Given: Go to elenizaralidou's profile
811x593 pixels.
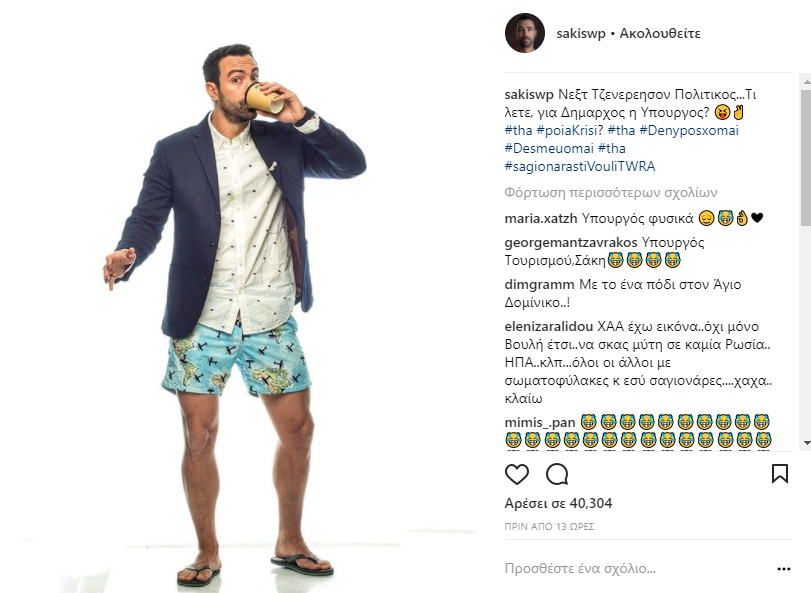Looking at the screenshot, I should point(548,326).
